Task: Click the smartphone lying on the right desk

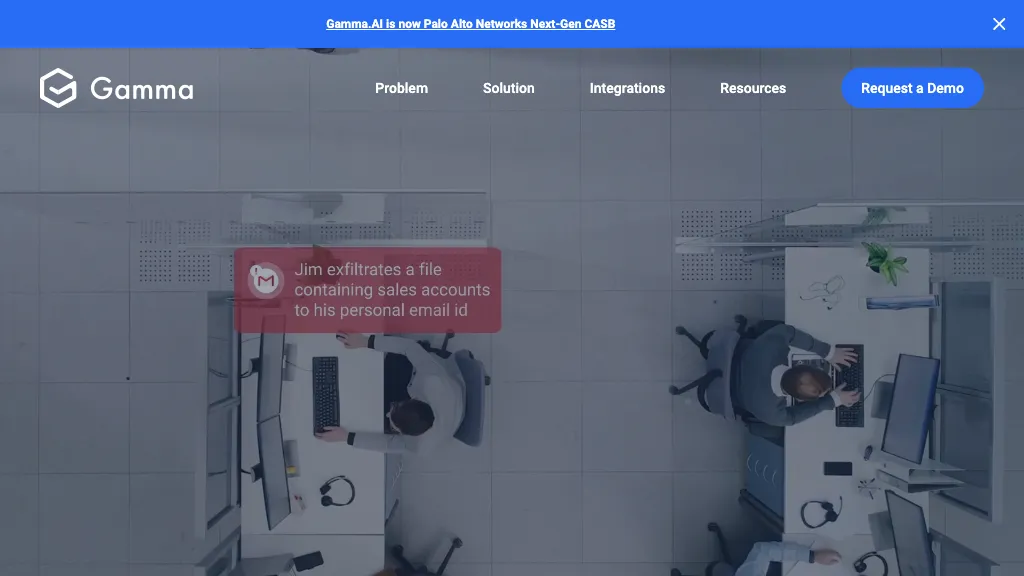Action: coord(838,468)
